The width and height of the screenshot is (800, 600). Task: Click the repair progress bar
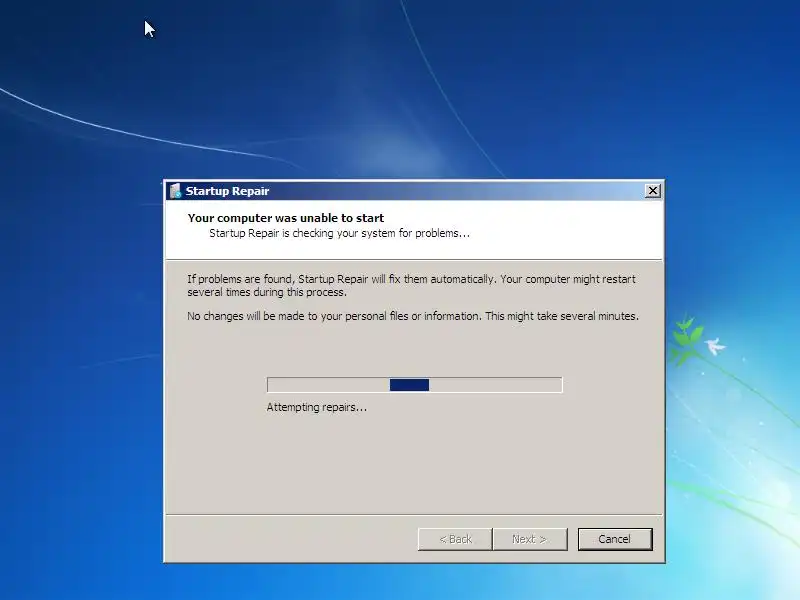pos(414,385)
